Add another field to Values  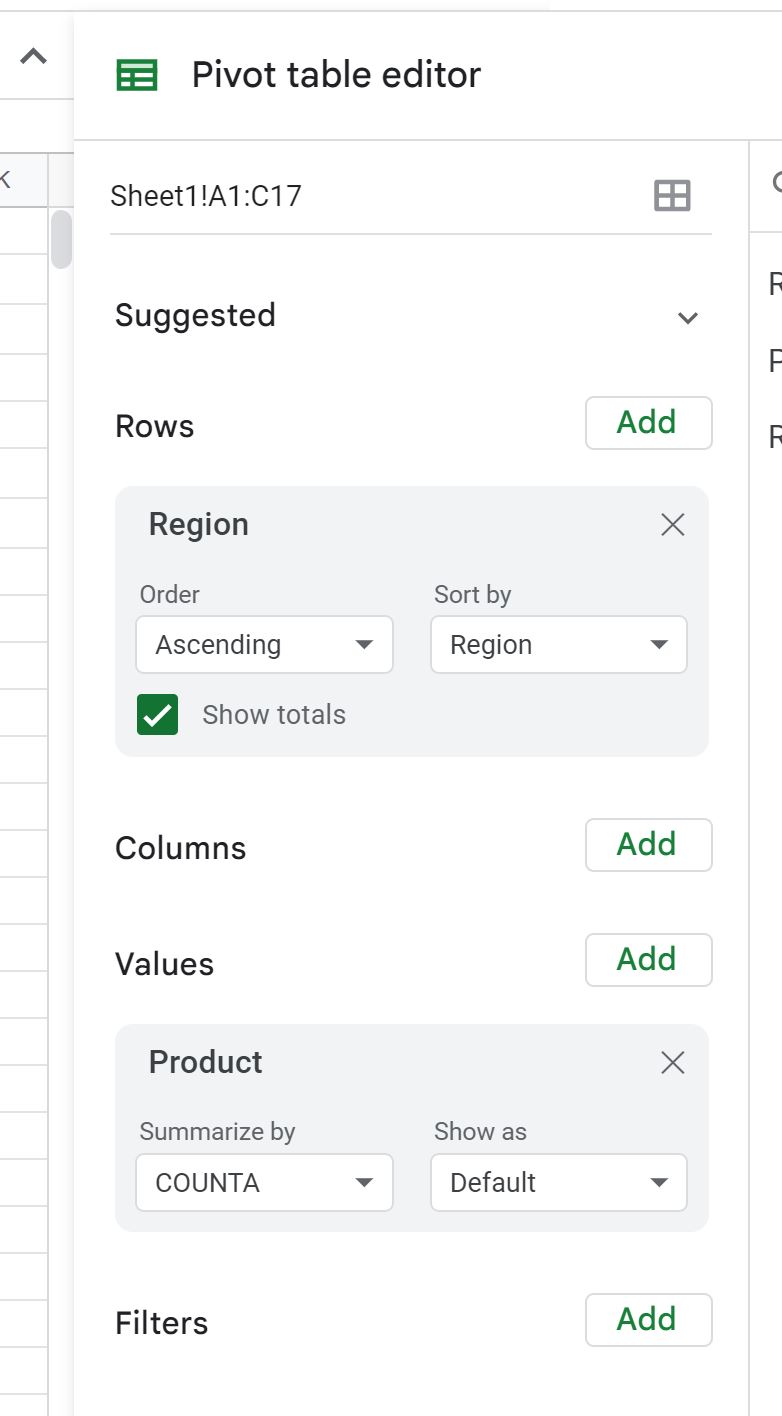pos(648,959)
